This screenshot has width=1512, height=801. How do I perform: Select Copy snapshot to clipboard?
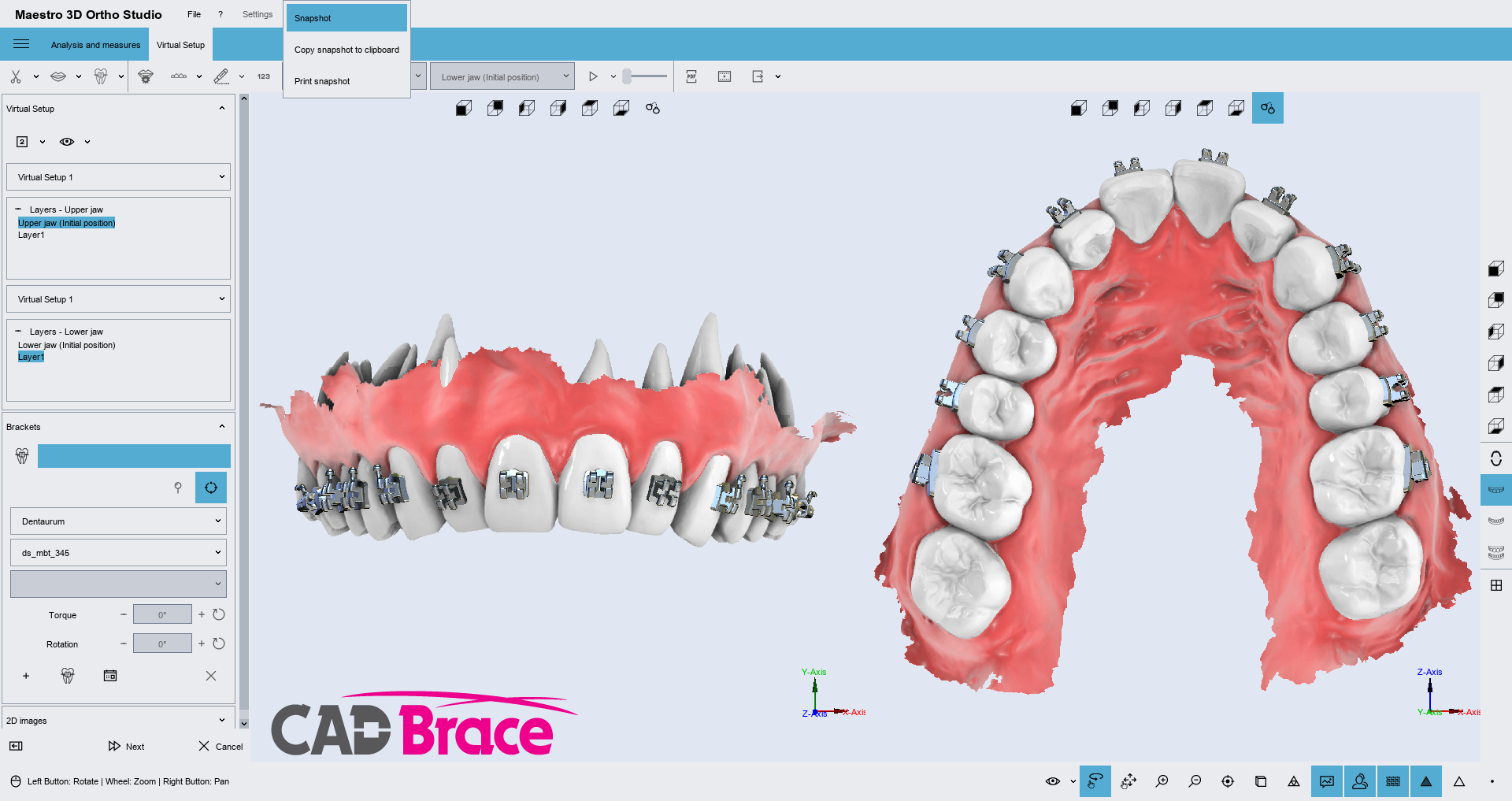(346, 50)
